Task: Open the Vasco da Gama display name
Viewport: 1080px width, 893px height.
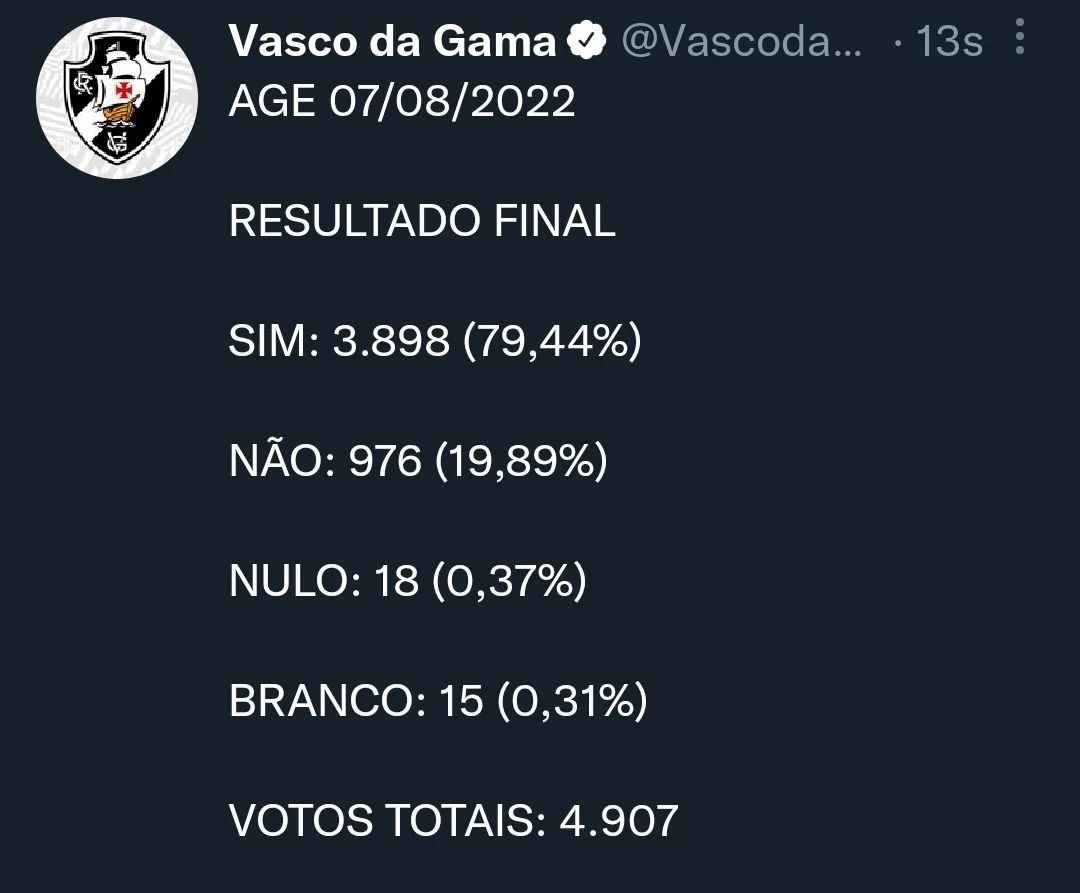Action: 392,42
